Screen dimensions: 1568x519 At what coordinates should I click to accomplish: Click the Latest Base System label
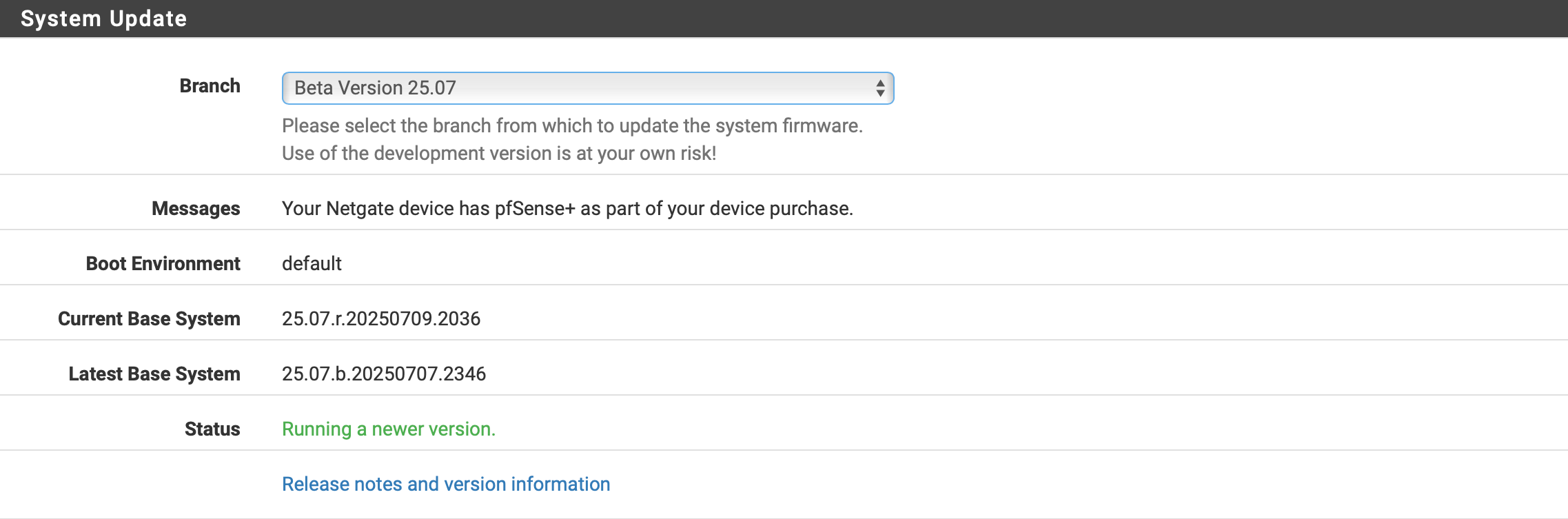tap(154, 374)
